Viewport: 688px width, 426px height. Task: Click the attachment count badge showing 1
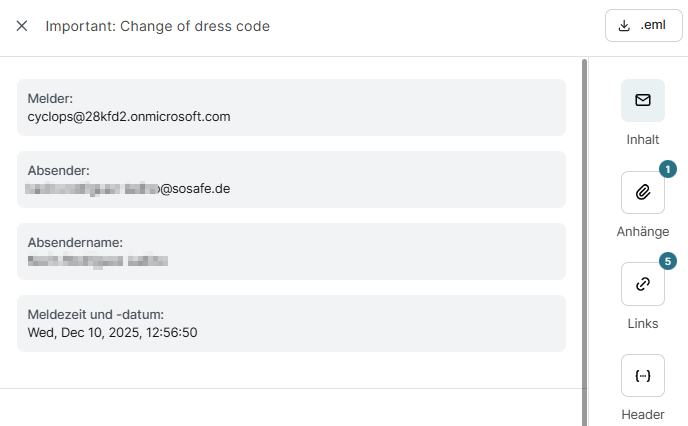coord(667,169)
